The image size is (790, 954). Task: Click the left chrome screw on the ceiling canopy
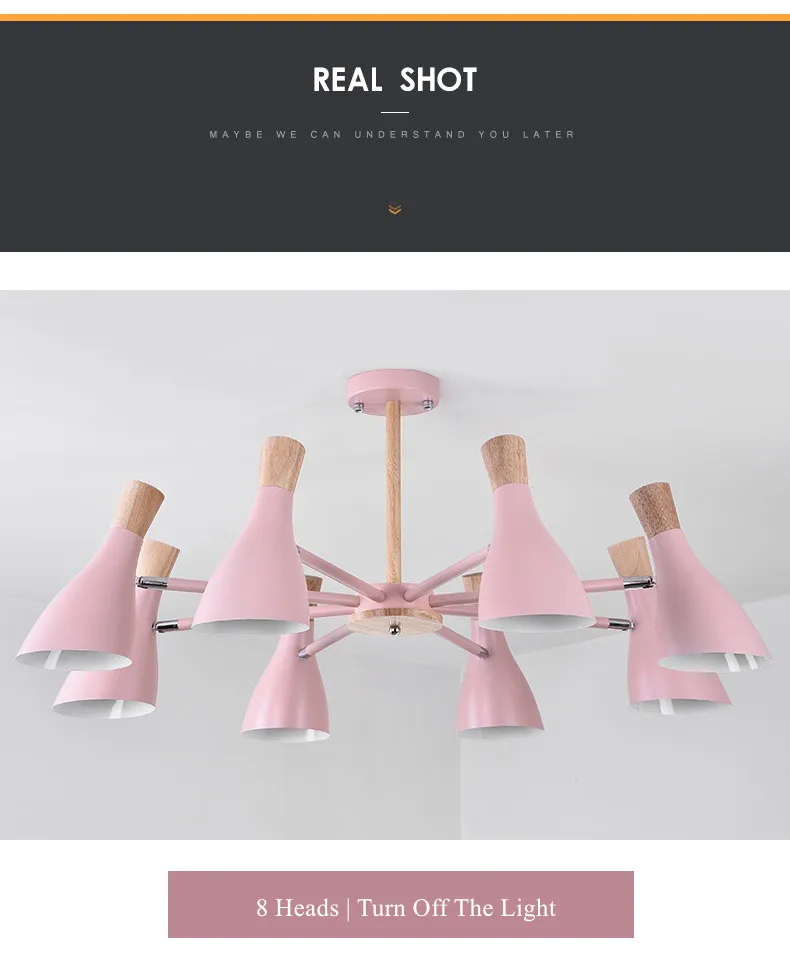coord(360,406)
